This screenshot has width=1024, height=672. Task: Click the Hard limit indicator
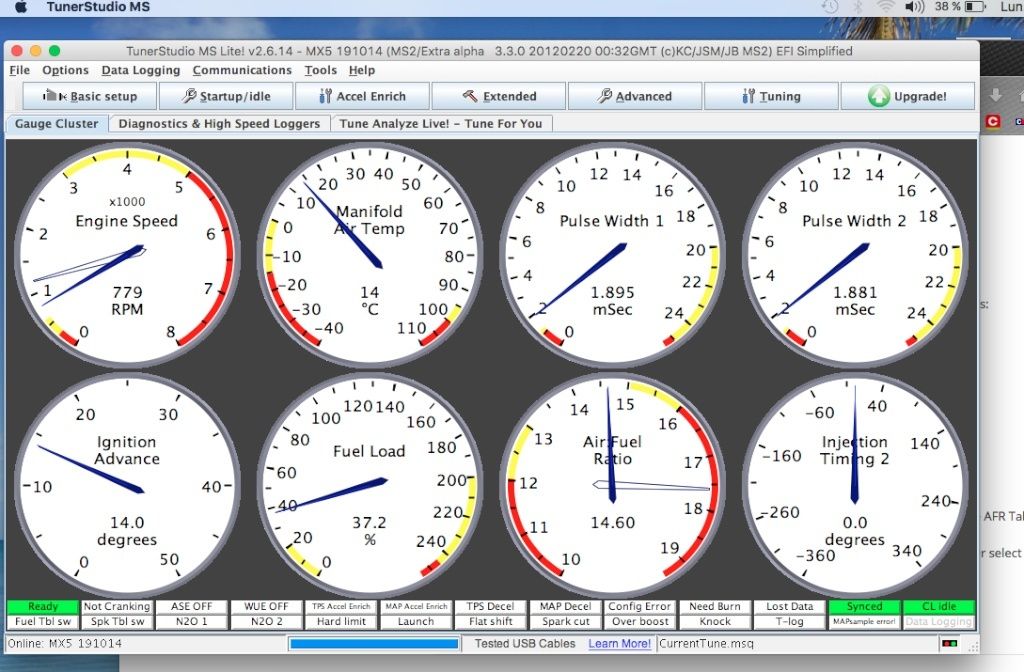point(341,622)
